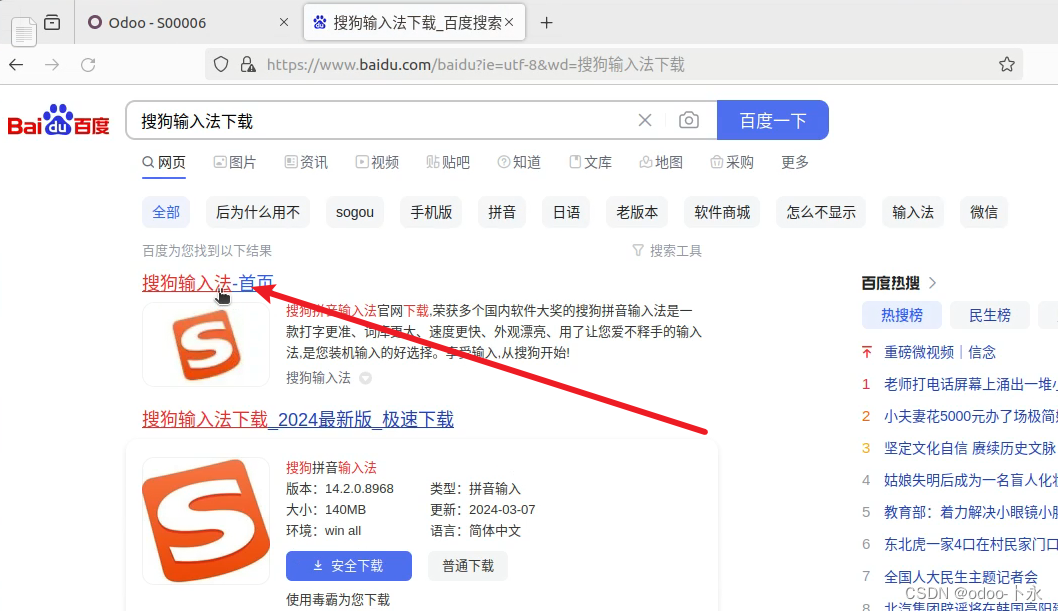Select the 网页 search category

[164, 163]
